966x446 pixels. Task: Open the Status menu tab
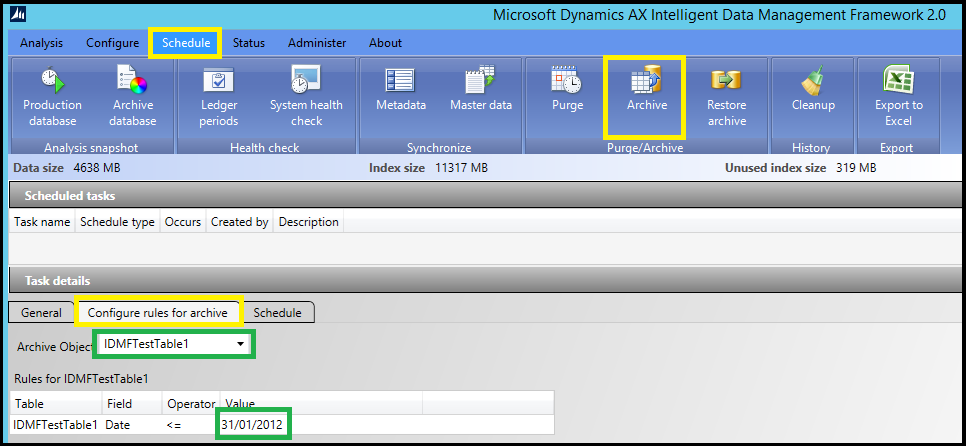coord(249,43)
